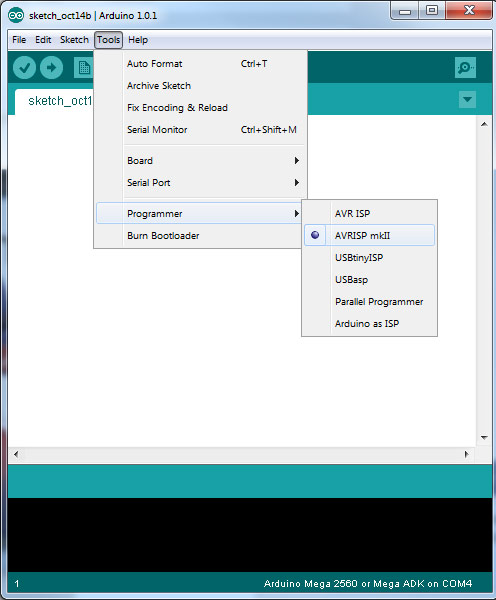Open Serial Monitor magnifier icon
Viewport: 496px width, 600px height.
(465, 68)
